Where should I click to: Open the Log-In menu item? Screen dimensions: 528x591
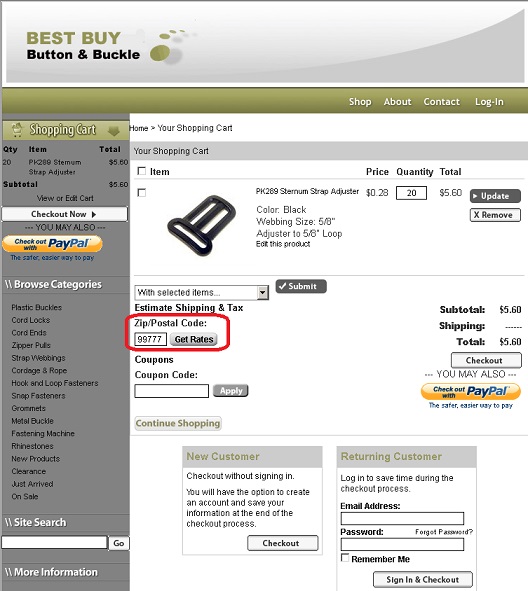(x=489, y=102)
